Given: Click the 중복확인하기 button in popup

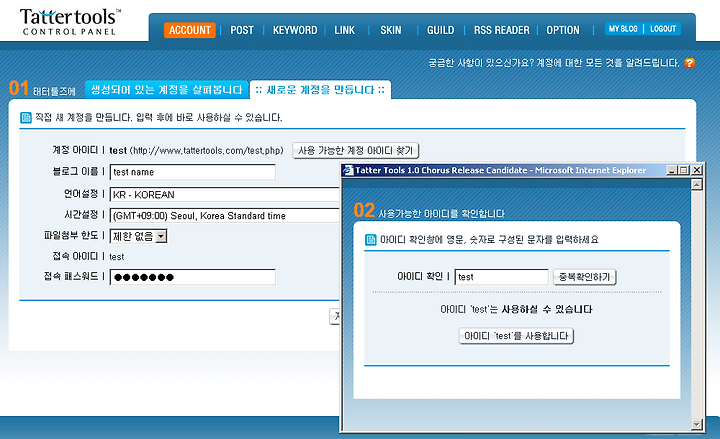Looking at the screenshot, I should click(x=585, y=277).
